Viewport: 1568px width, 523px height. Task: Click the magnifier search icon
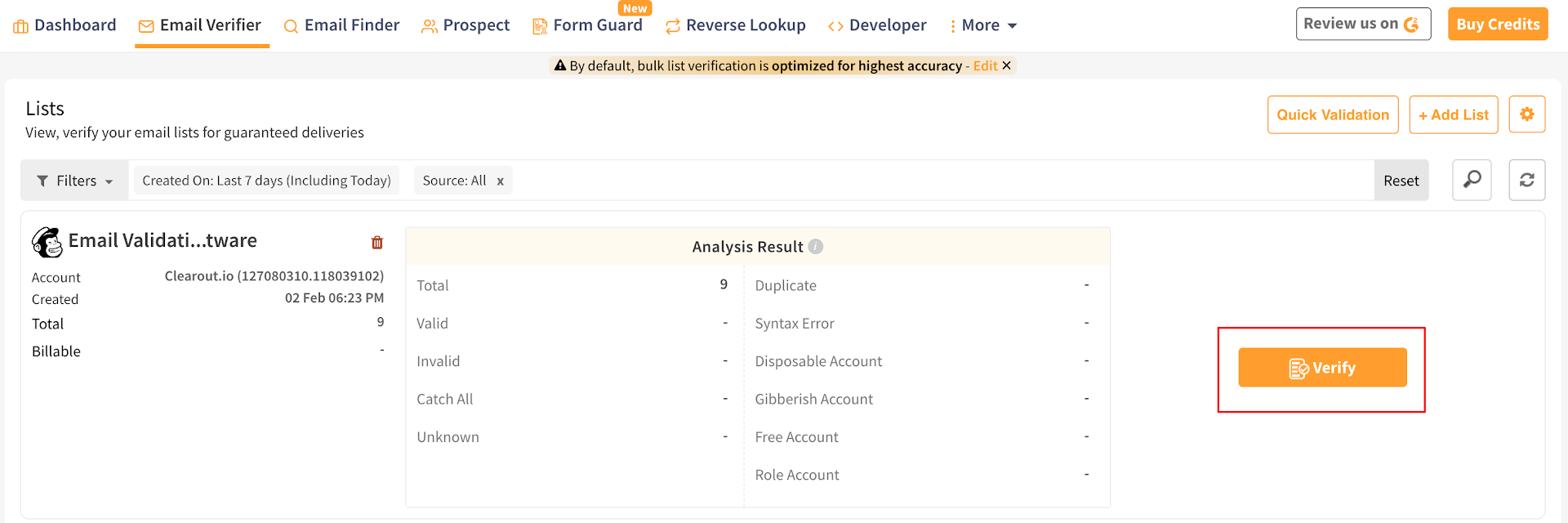pyautogui.click(x=1472, y=180)
